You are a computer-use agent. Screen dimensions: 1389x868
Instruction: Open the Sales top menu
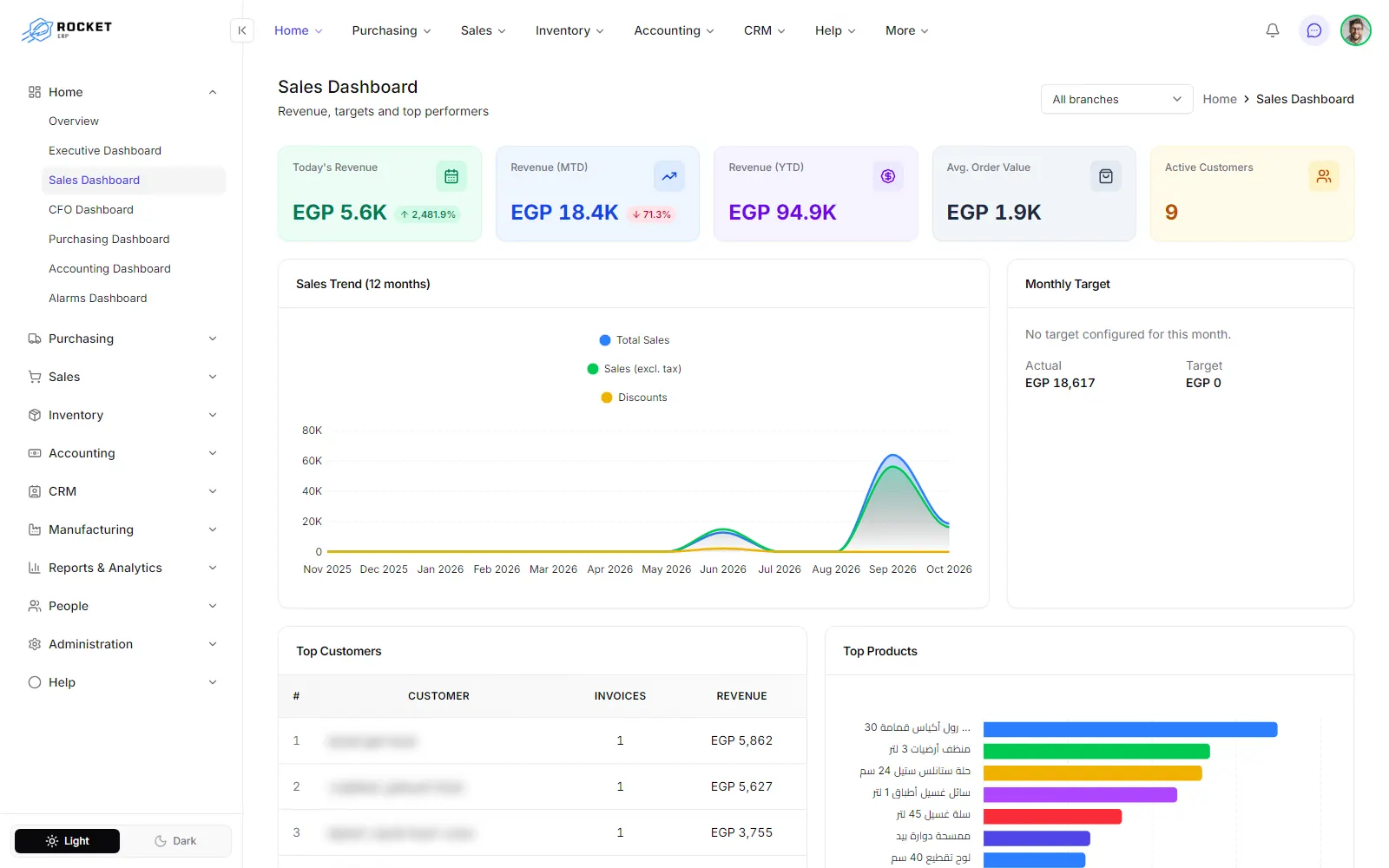(483, 30)
